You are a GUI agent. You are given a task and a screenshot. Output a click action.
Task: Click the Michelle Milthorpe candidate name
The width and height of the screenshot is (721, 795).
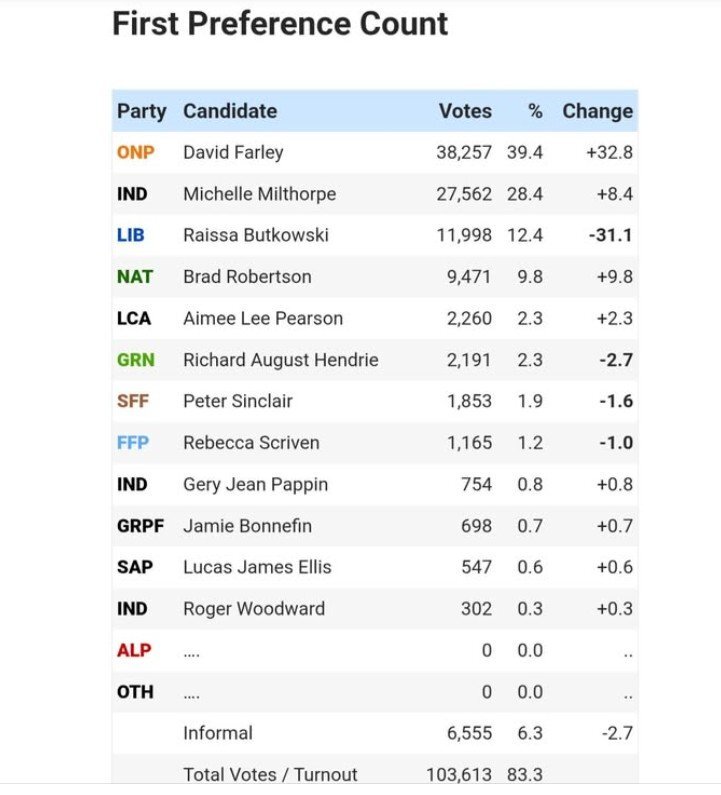click(260, 194)
